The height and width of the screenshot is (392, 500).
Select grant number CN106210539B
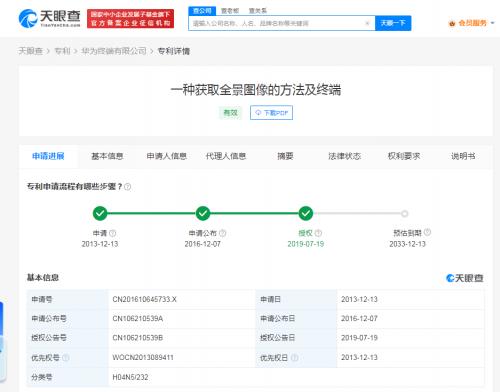tap(138, 338)
